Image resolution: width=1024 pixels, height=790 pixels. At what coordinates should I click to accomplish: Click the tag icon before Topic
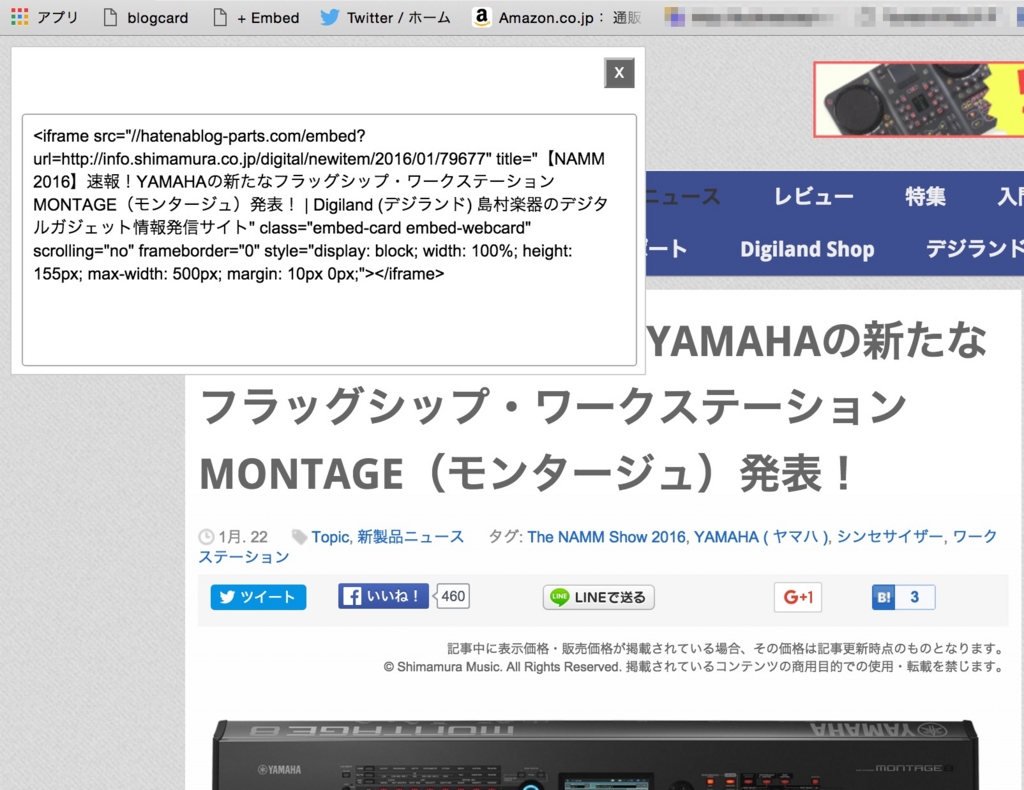(300, 537)
